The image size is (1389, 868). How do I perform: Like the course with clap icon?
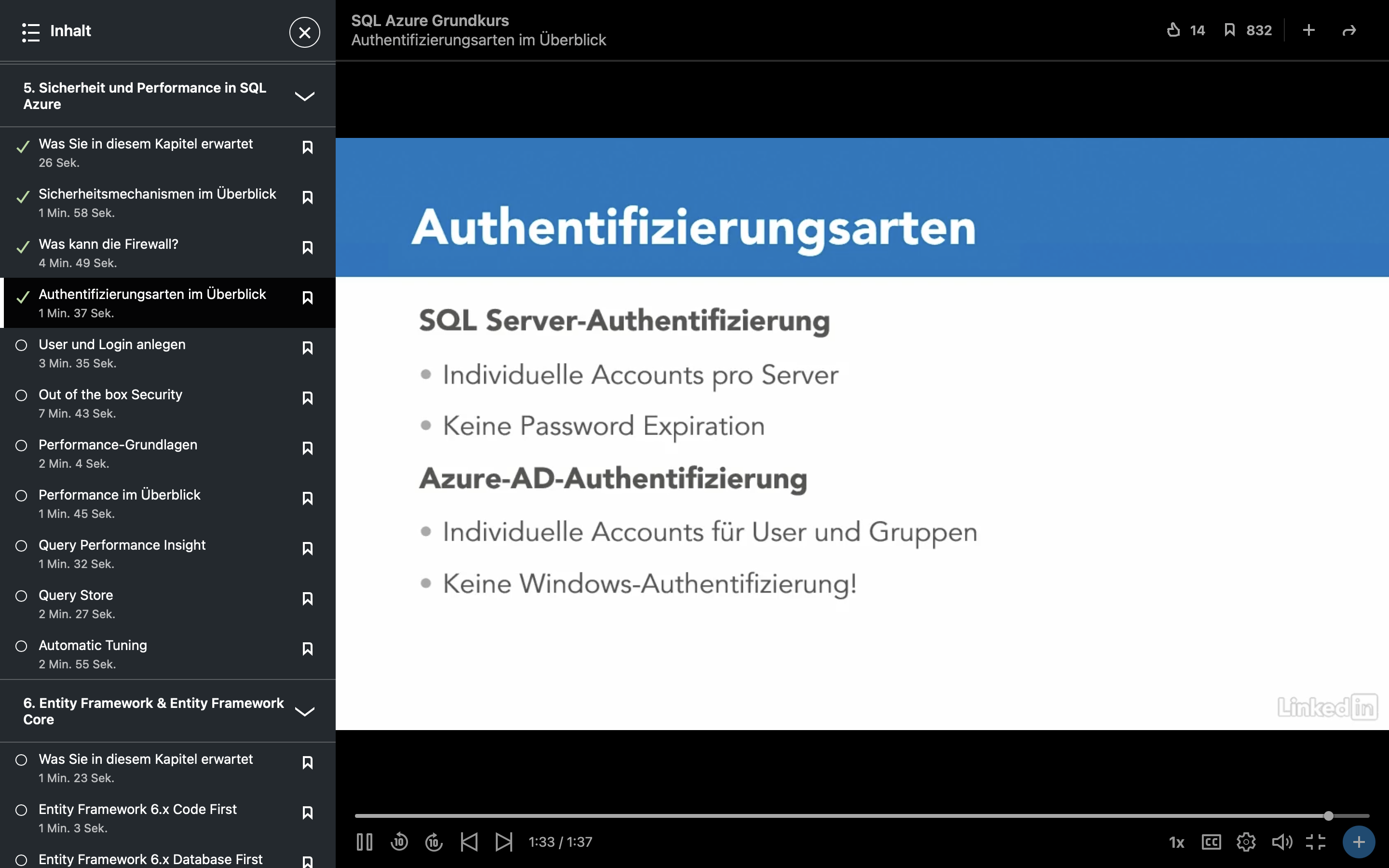click(1174, 30)
